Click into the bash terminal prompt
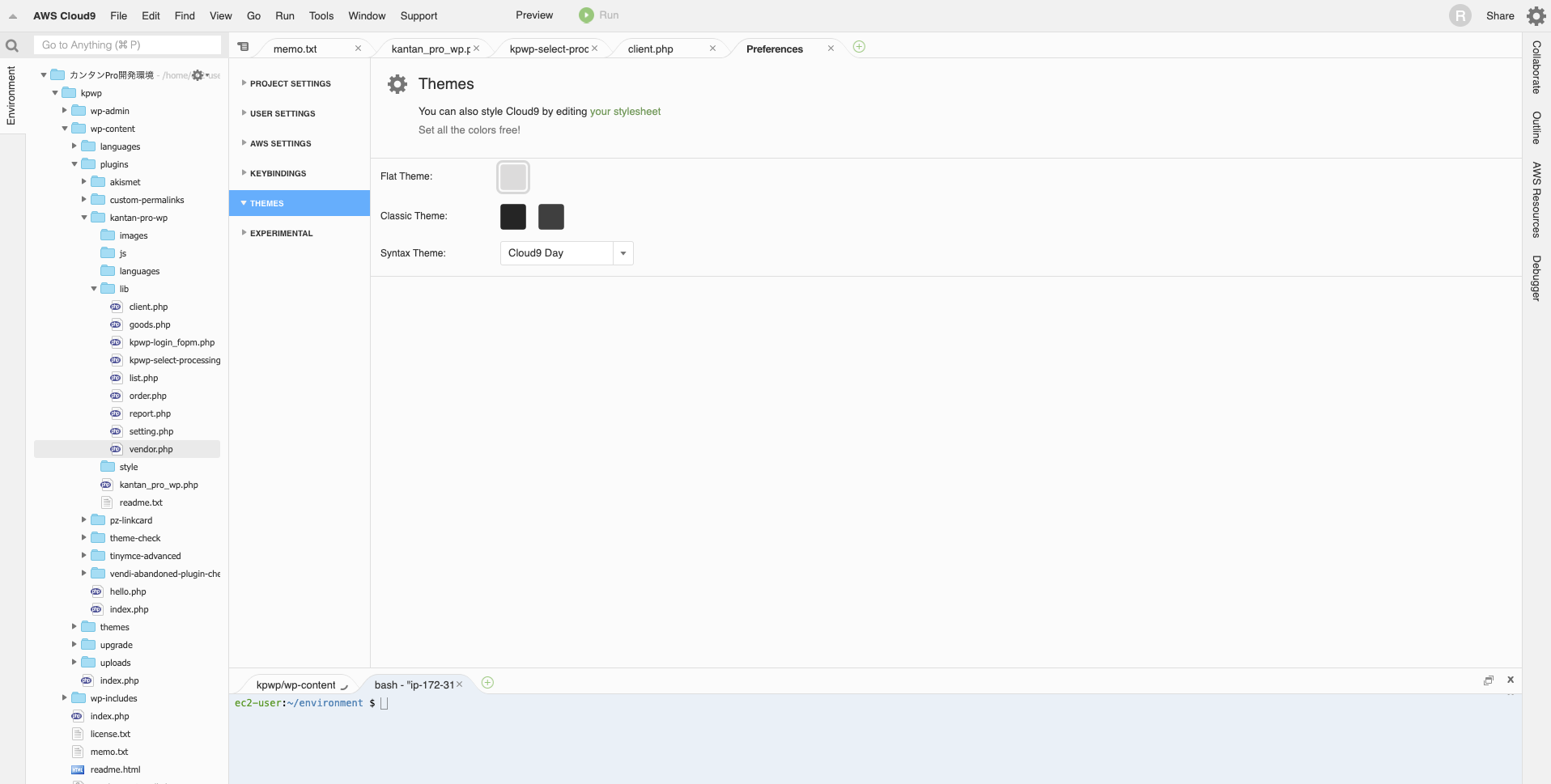The image size is (1551, 784). point(385,703)
